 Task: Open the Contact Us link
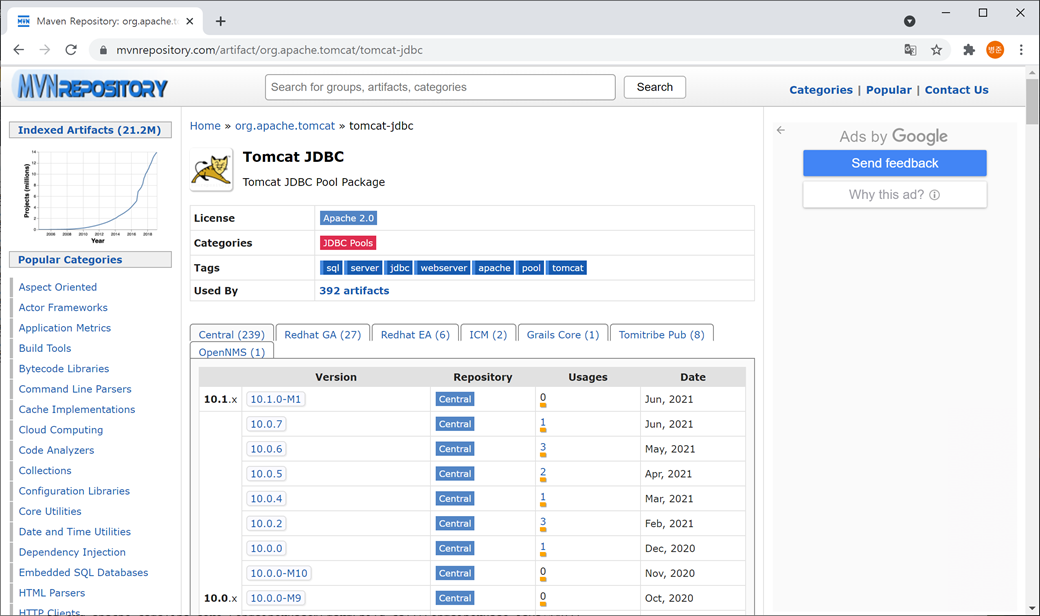click(x=956, y=90)
